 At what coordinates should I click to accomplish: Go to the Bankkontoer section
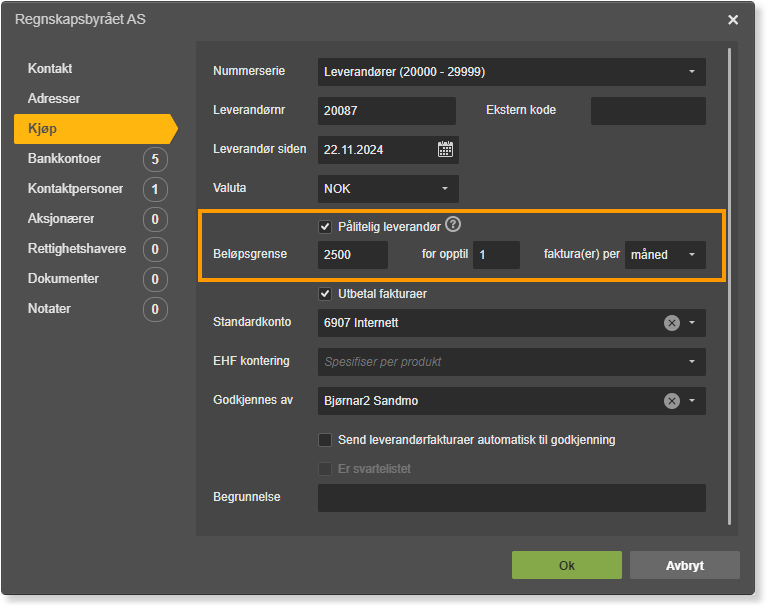(x=65, y=159)
